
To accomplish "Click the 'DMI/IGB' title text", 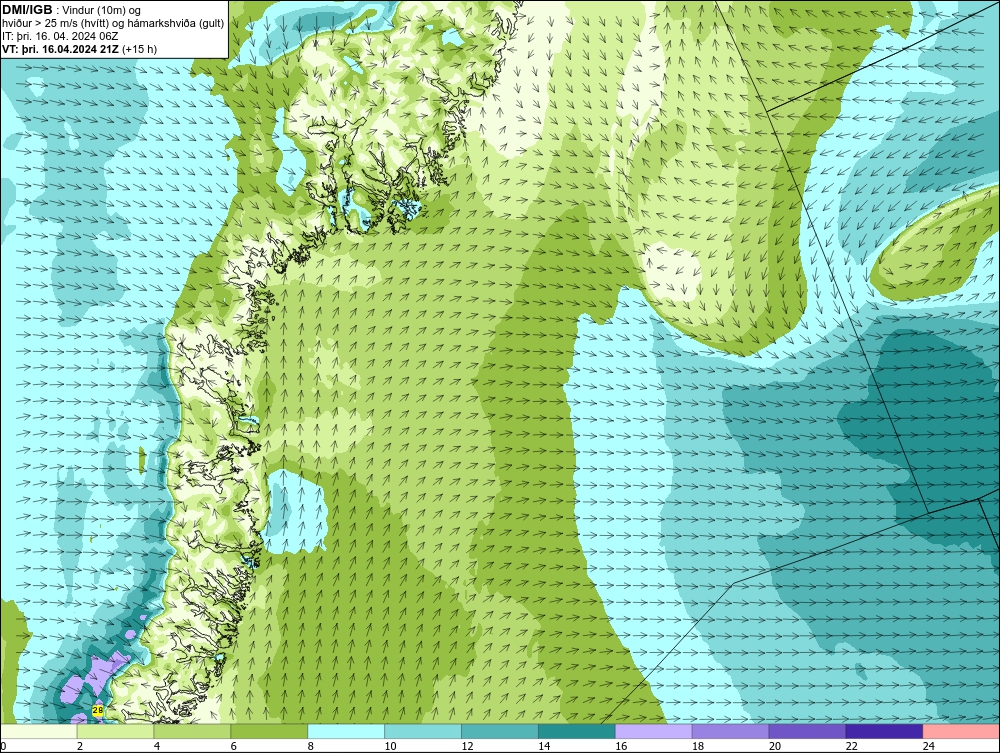I will point(27,10).
